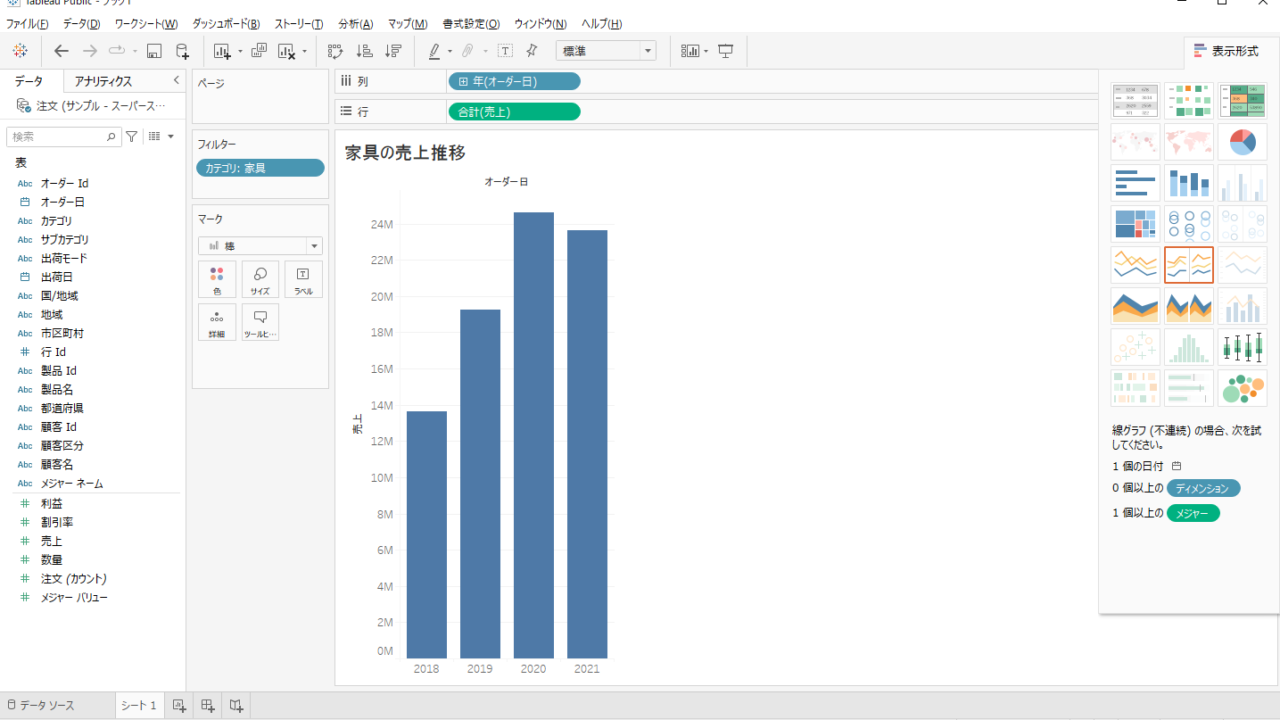Add new dashboard tab icon at bottom

tap(208, 705)
